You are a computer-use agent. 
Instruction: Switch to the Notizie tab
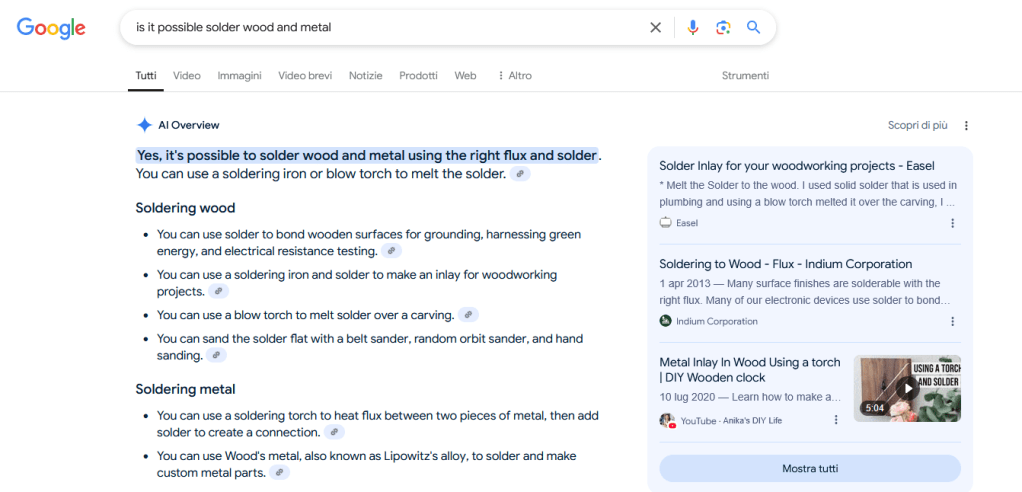tap(365, 76)
